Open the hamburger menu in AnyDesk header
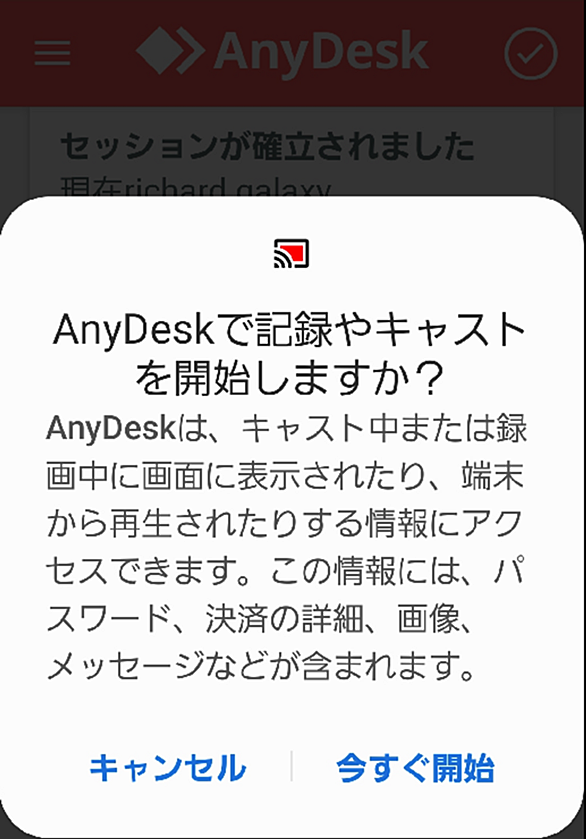The height and width of the screenshot is (839, 586). point(52,53)
